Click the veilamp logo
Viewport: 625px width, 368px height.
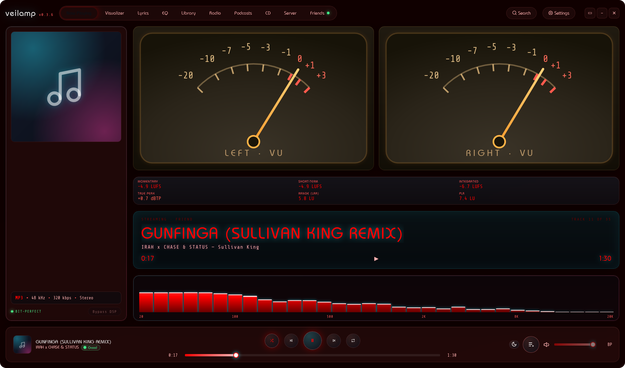[x=20, y=14]
